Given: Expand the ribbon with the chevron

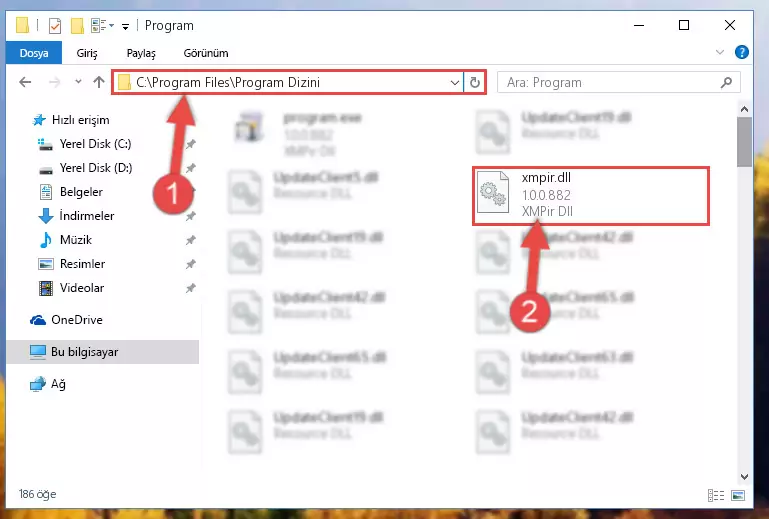Looking at the screenshot, I should click(x=719, y=52).
